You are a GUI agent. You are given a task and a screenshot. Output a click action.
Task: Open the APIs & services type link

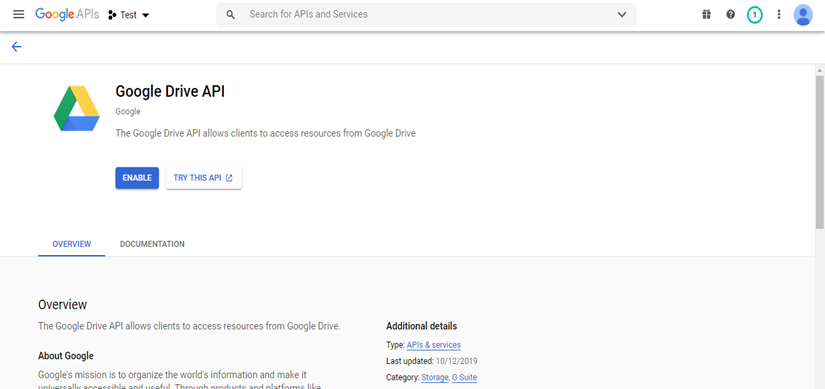click(x=434, y=345)
